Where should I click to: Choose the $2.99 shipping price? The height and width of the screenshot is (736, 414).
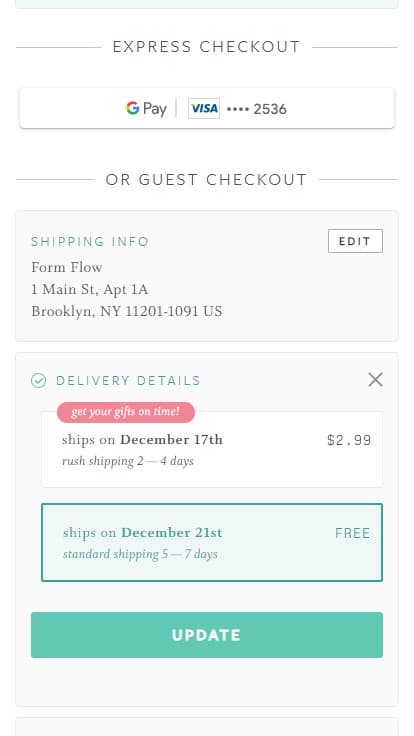pyautogui.click(x=349, y=440)
